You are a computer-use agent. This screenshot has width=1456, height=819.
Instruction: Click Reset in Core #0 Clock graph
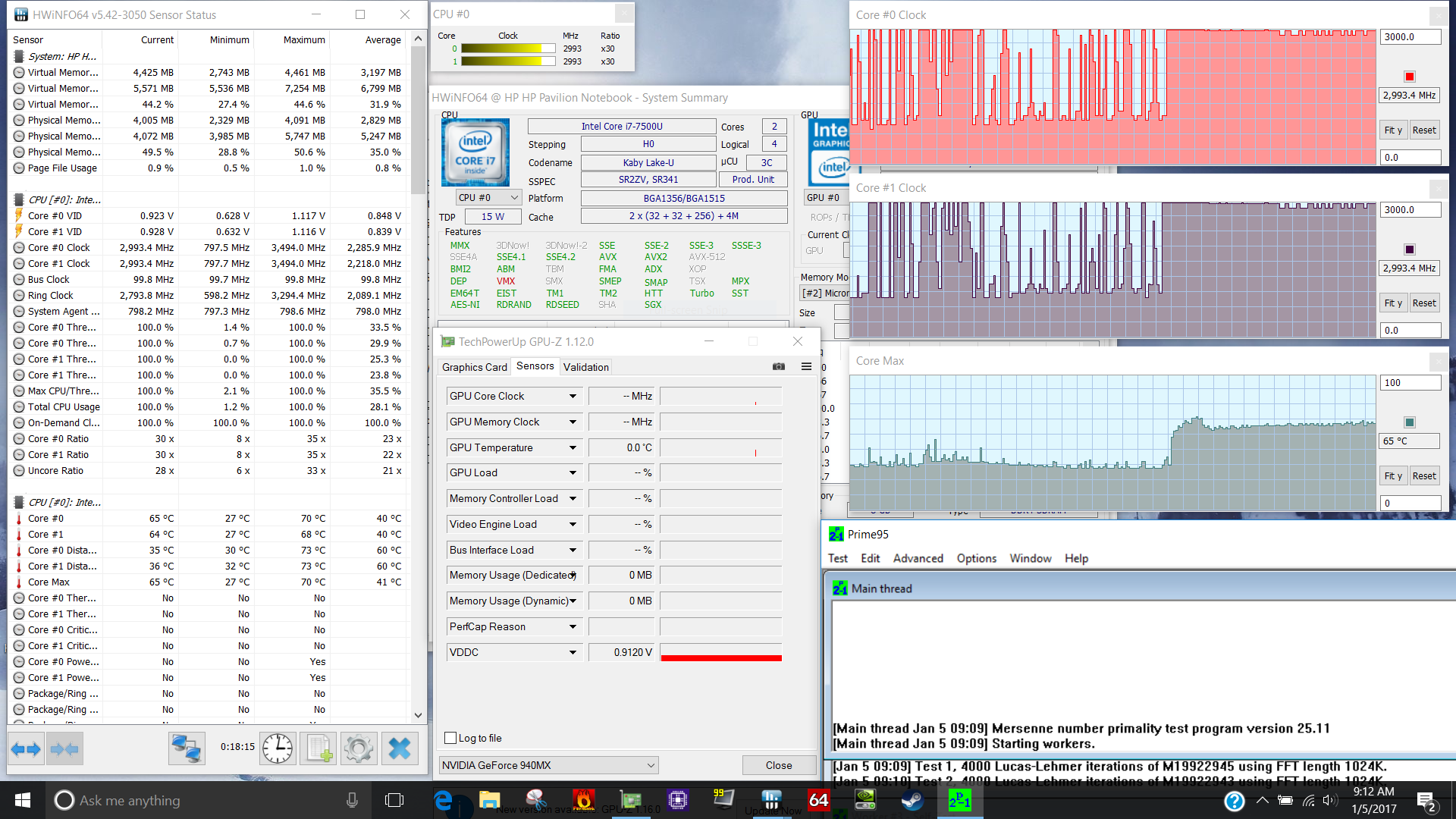tap(1424, 130)
